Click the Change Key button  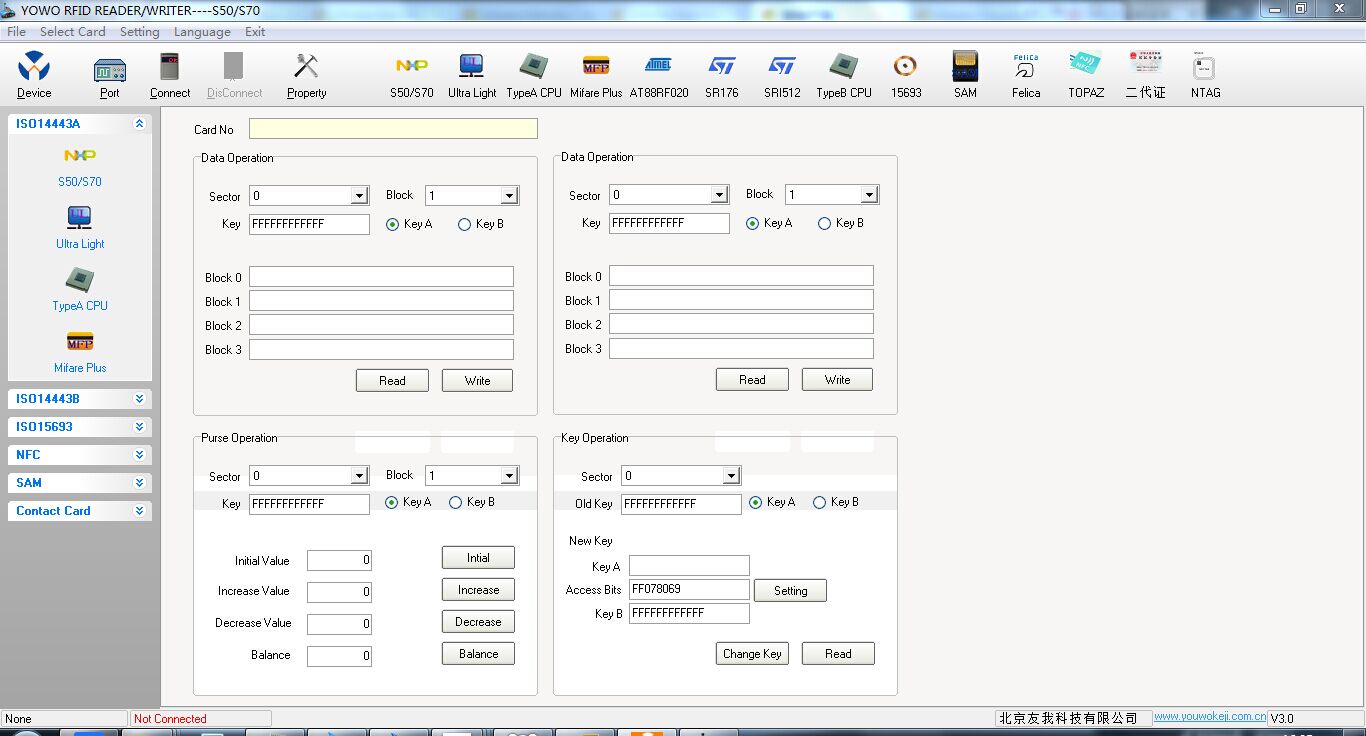point(752,654)
